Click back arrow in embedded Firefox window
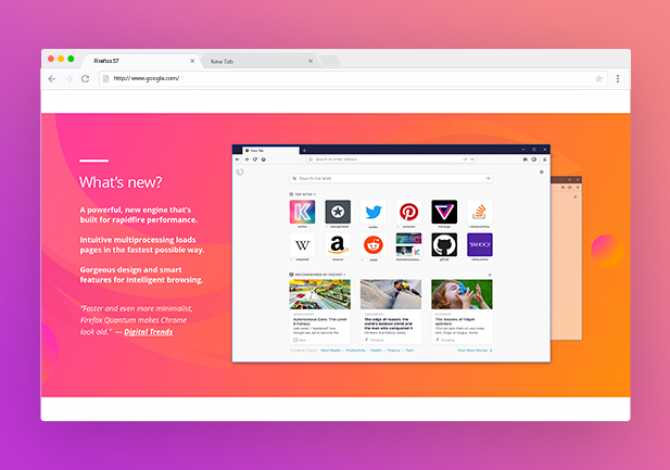The height and width of the screenshot is (470, 670). 238,159
